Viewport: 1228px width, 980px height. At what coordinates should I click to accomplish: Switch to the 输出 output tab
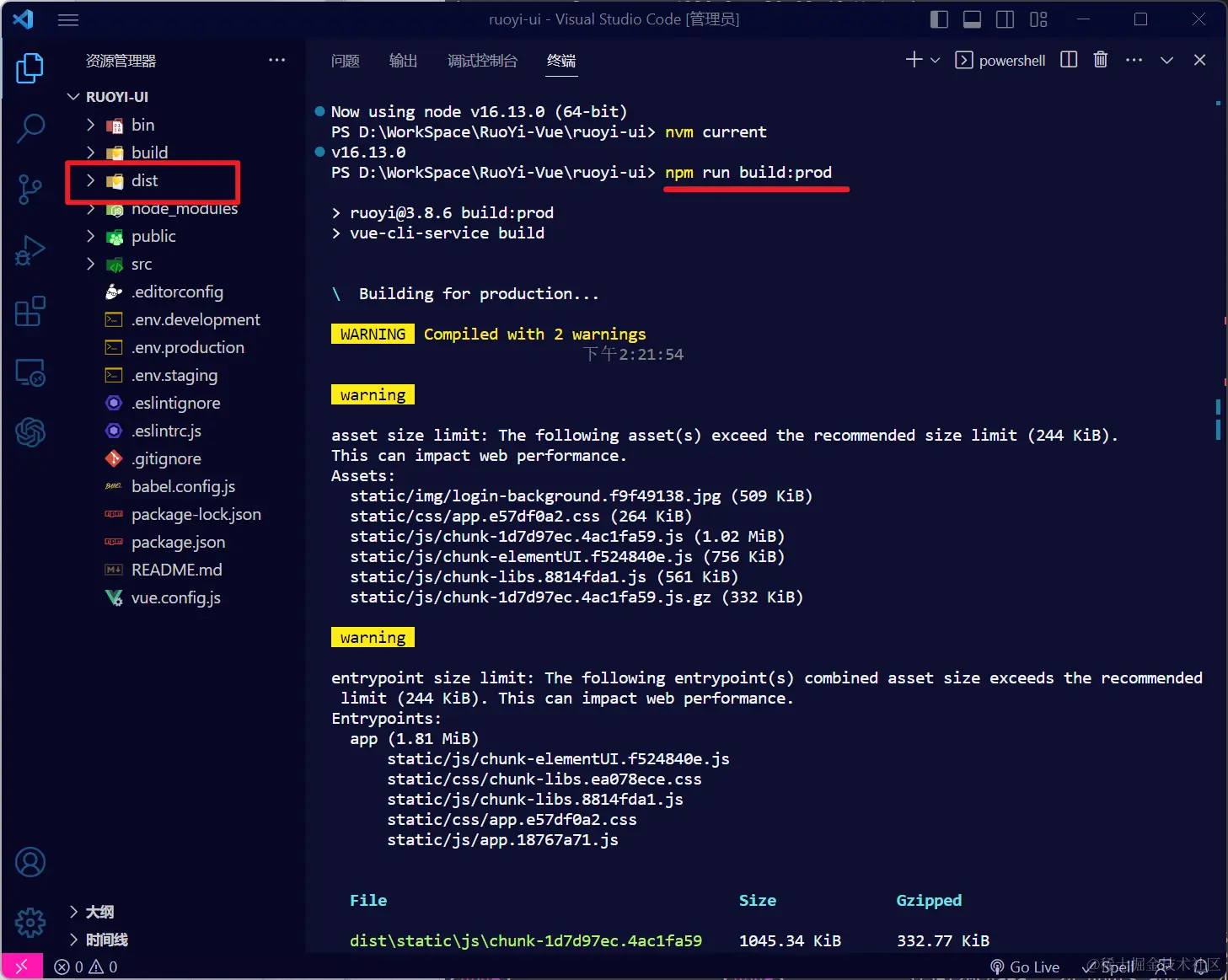pos(403,61)
